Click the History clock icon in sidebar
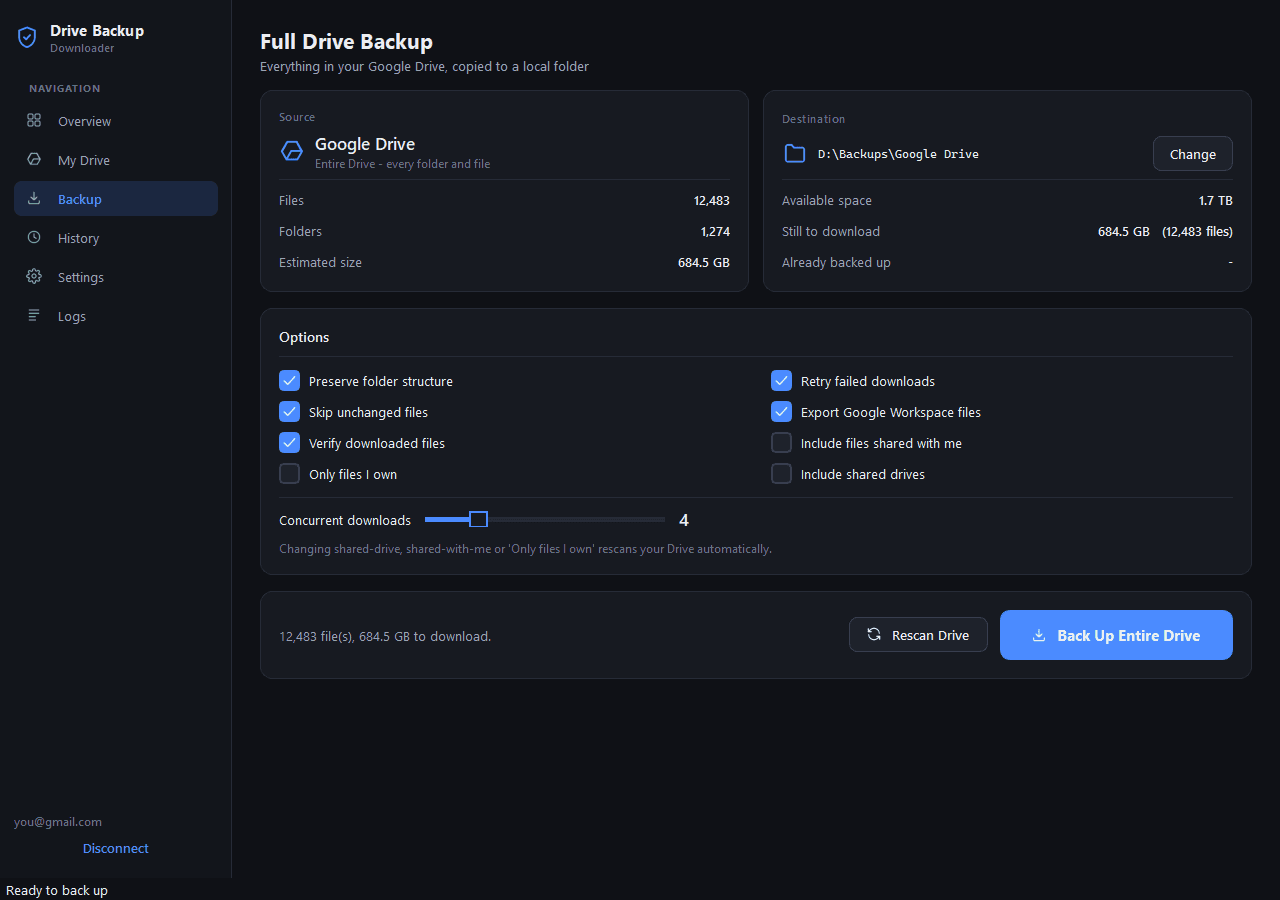This screenshot has width=1280, height=900. coord(34,238)
